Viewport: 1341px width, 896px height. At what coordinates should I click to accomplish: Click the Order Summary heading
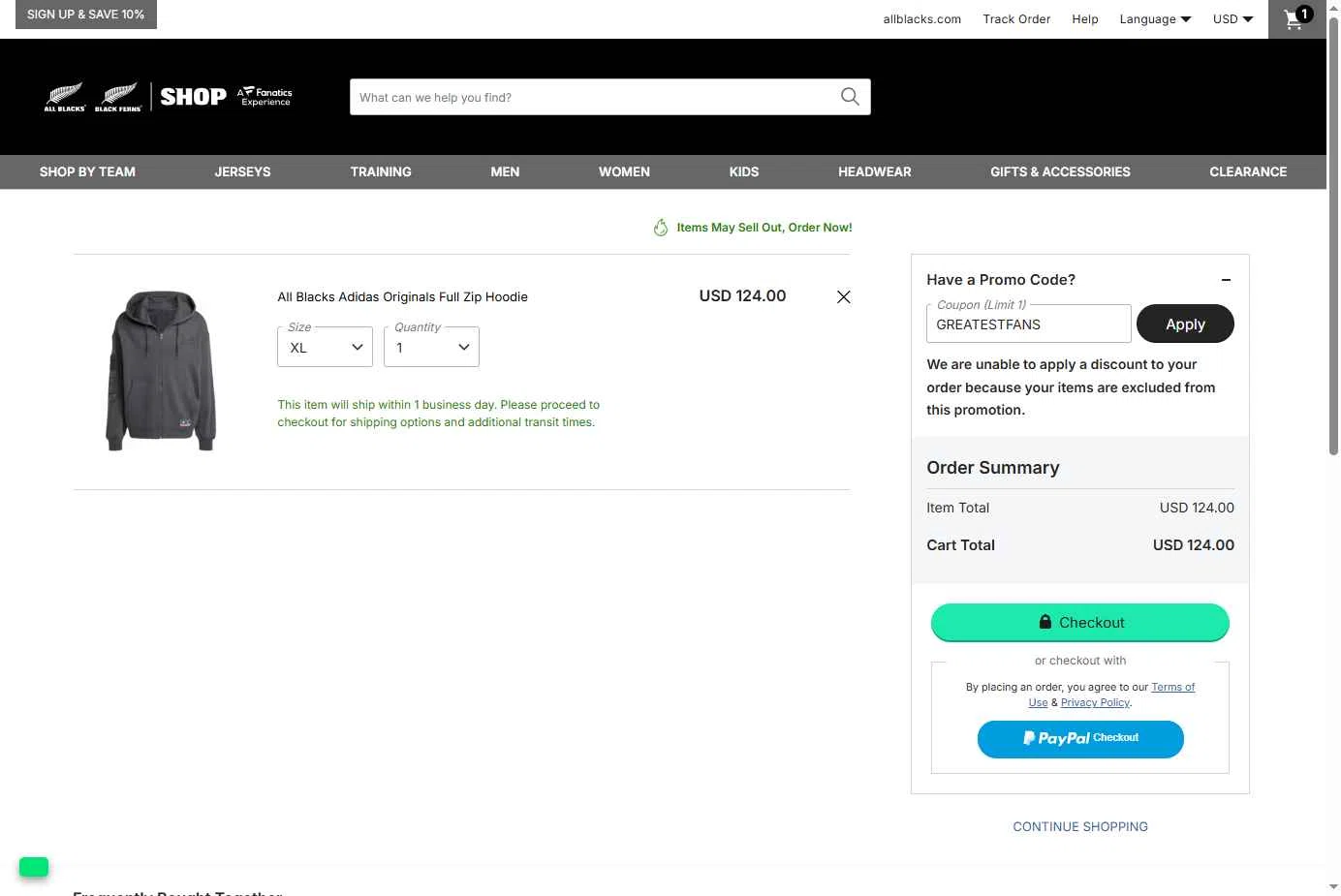coord(993,468)
